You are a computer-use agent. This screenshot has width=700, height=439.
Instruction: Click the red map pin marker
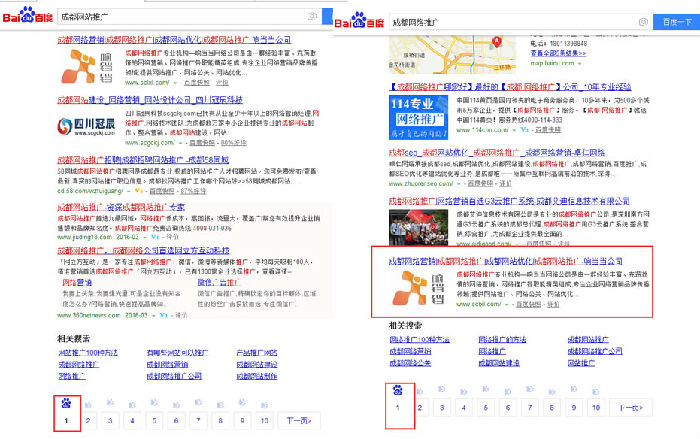click(496, 42)
